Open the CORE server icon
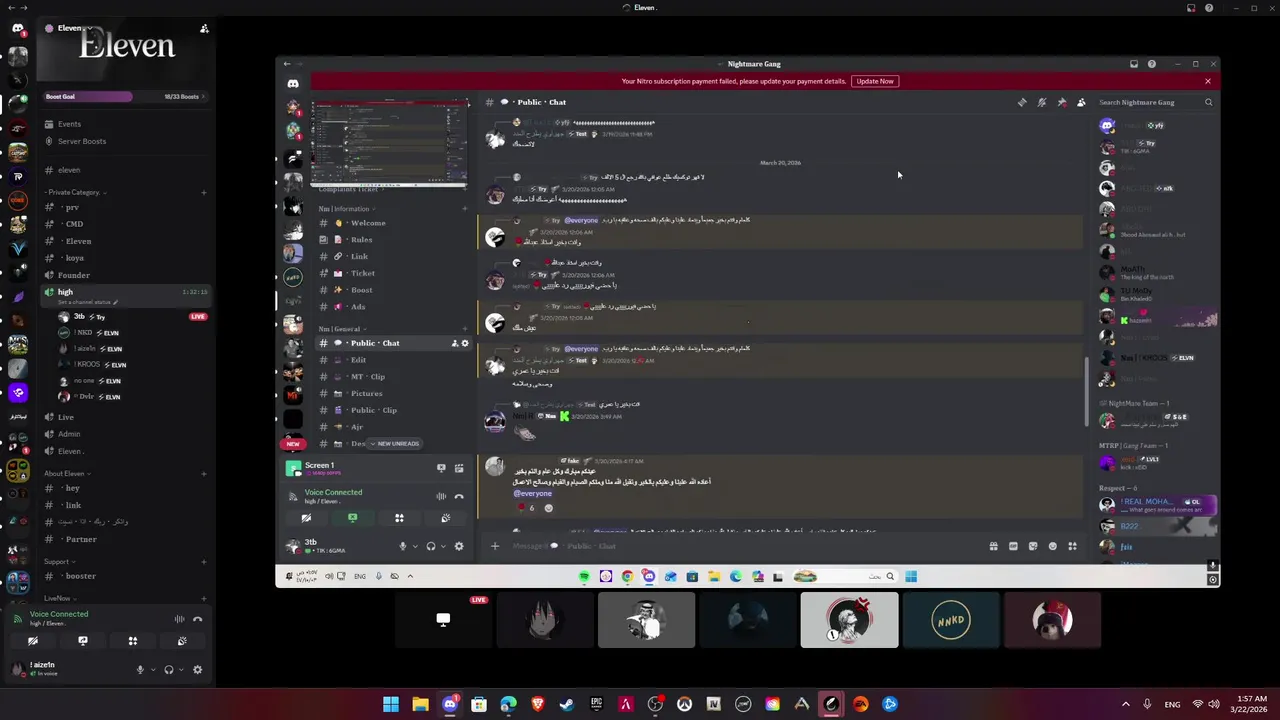Image resolution: width=1280 pixels, height=720 pixels. [x=18, y=199]
